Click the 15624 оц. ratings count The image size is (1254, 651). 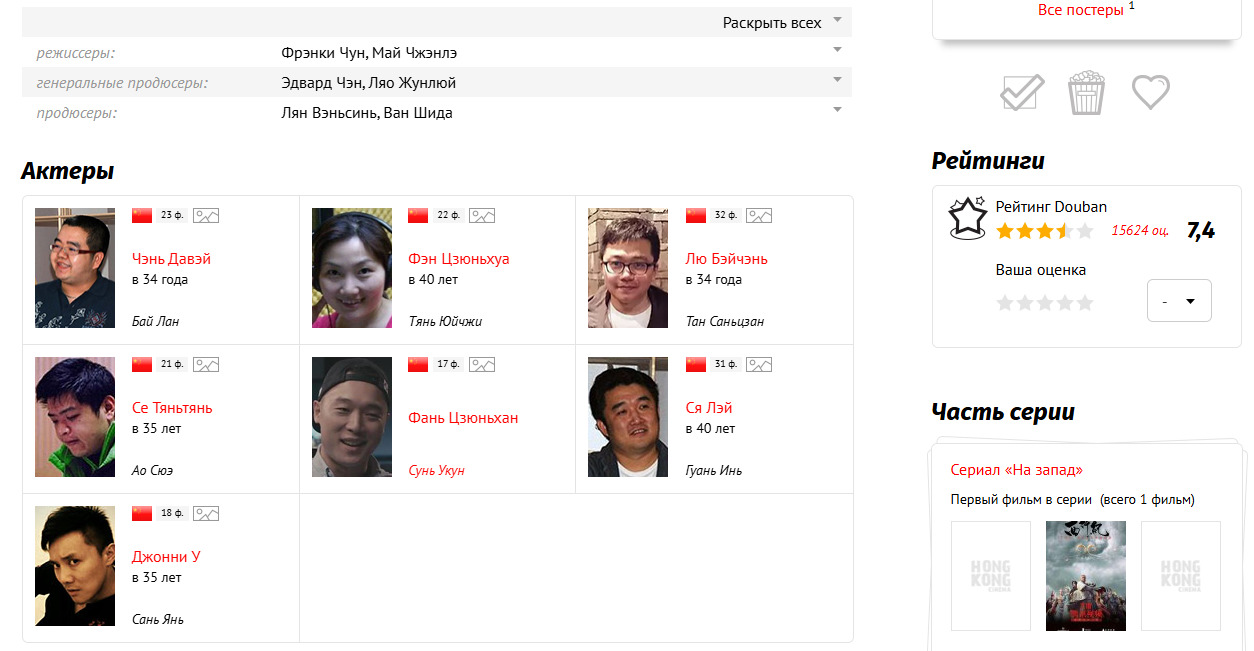pyautogui.click(x=1139, y=231)
